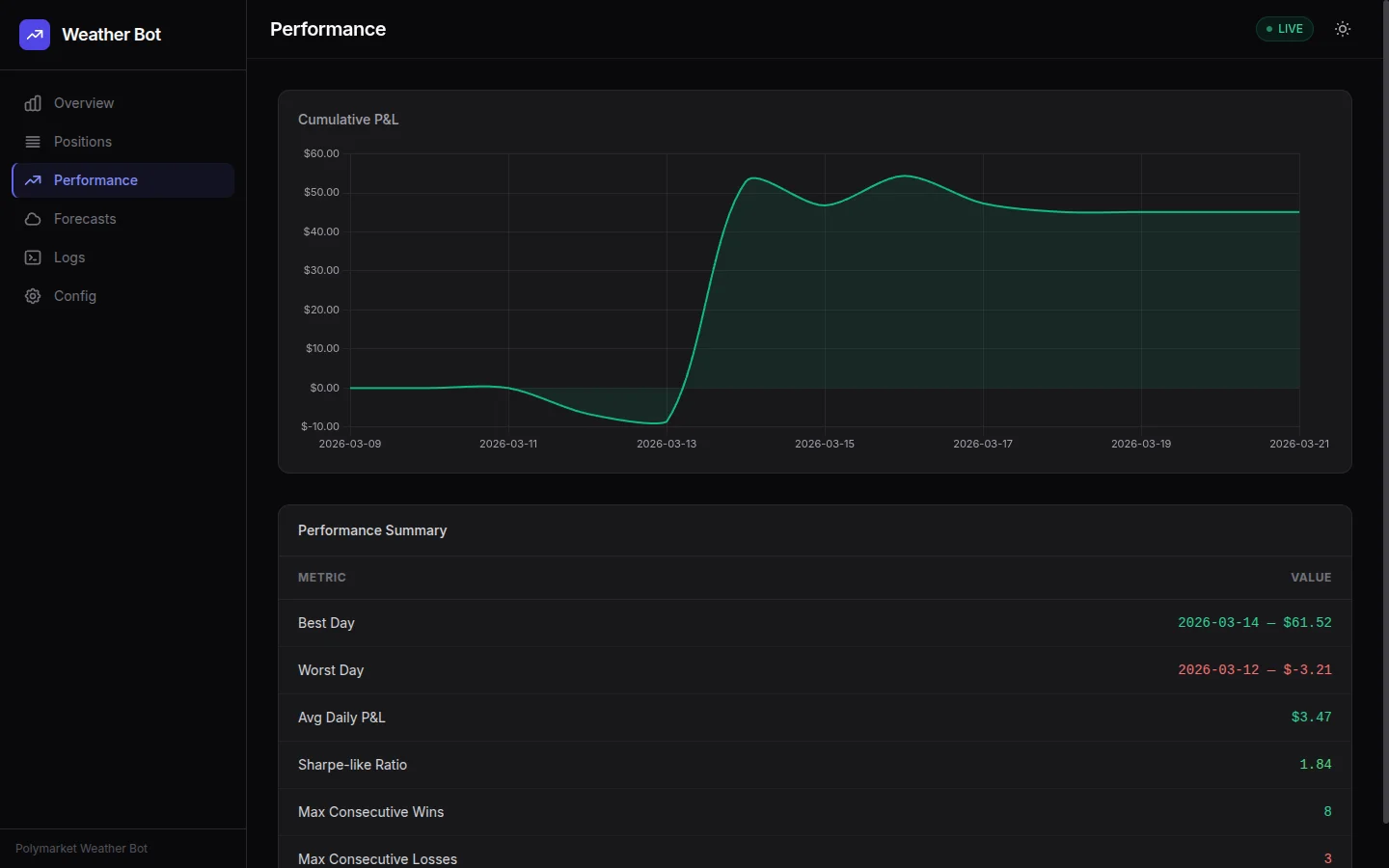Image resolution: width=1389 pixels, height=868 pixels.
Task: Toggle light theme with sun icon
Action: [x=1343, y=29]
